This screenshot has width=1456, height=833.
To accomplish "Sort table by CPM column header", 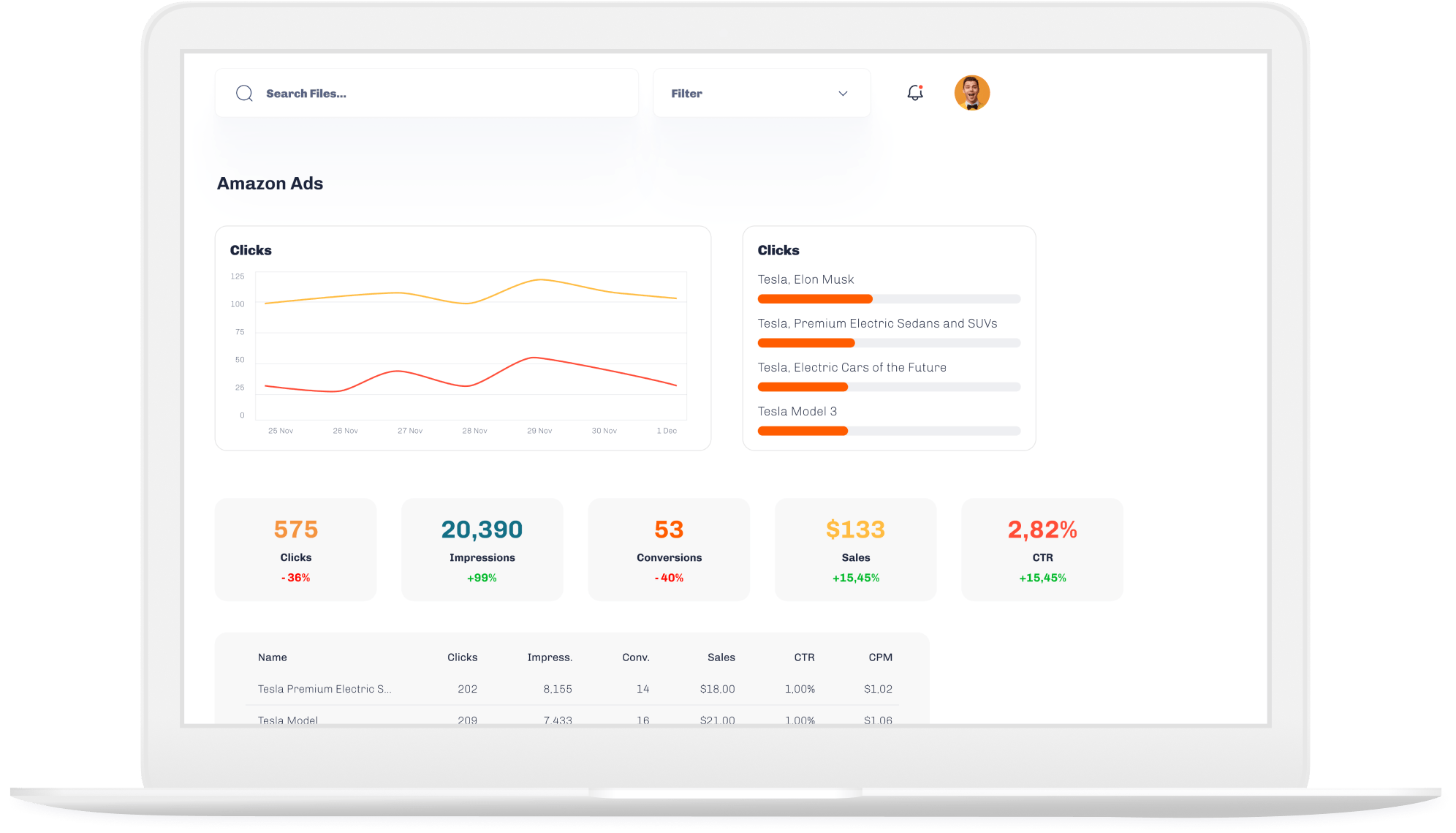I will tap(881, 657).
